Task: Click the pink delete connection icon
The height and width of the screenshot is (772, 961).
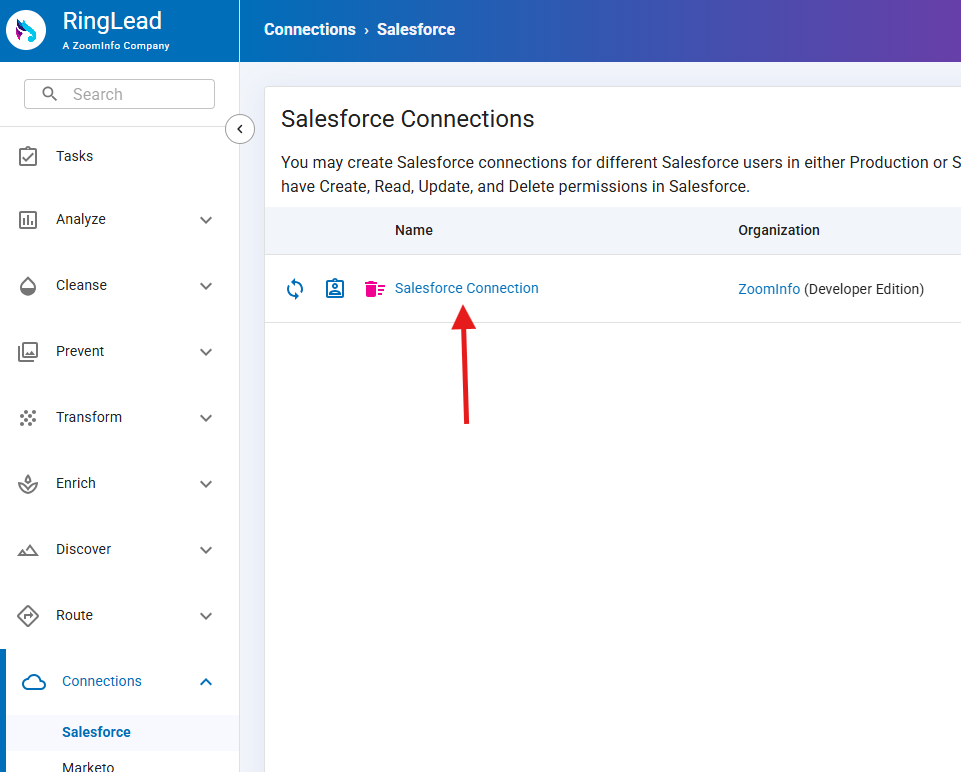Action: pos(374,289)
